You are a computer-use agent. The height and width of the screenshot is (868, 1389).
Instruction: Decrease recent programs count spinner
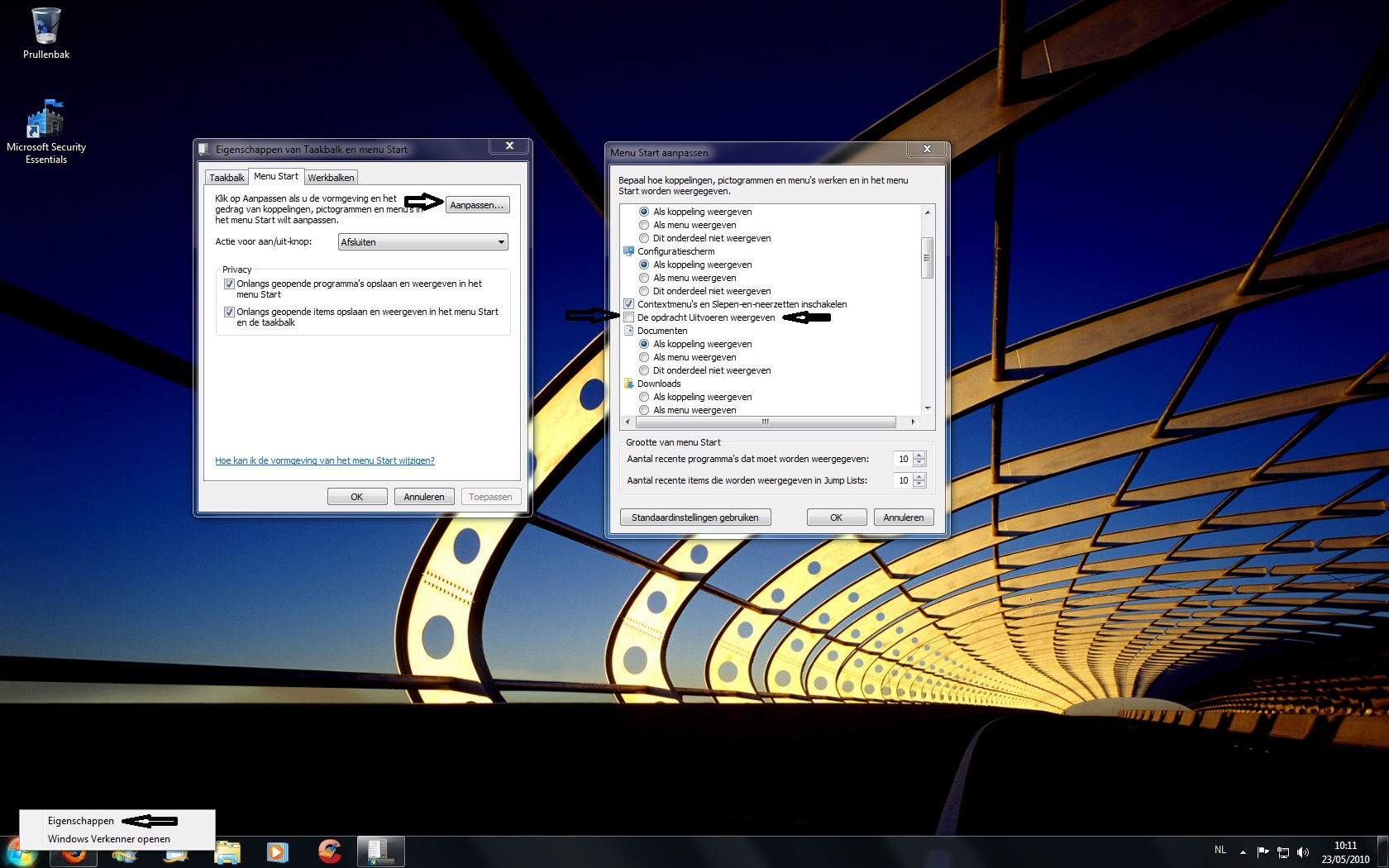coord(919,462)
